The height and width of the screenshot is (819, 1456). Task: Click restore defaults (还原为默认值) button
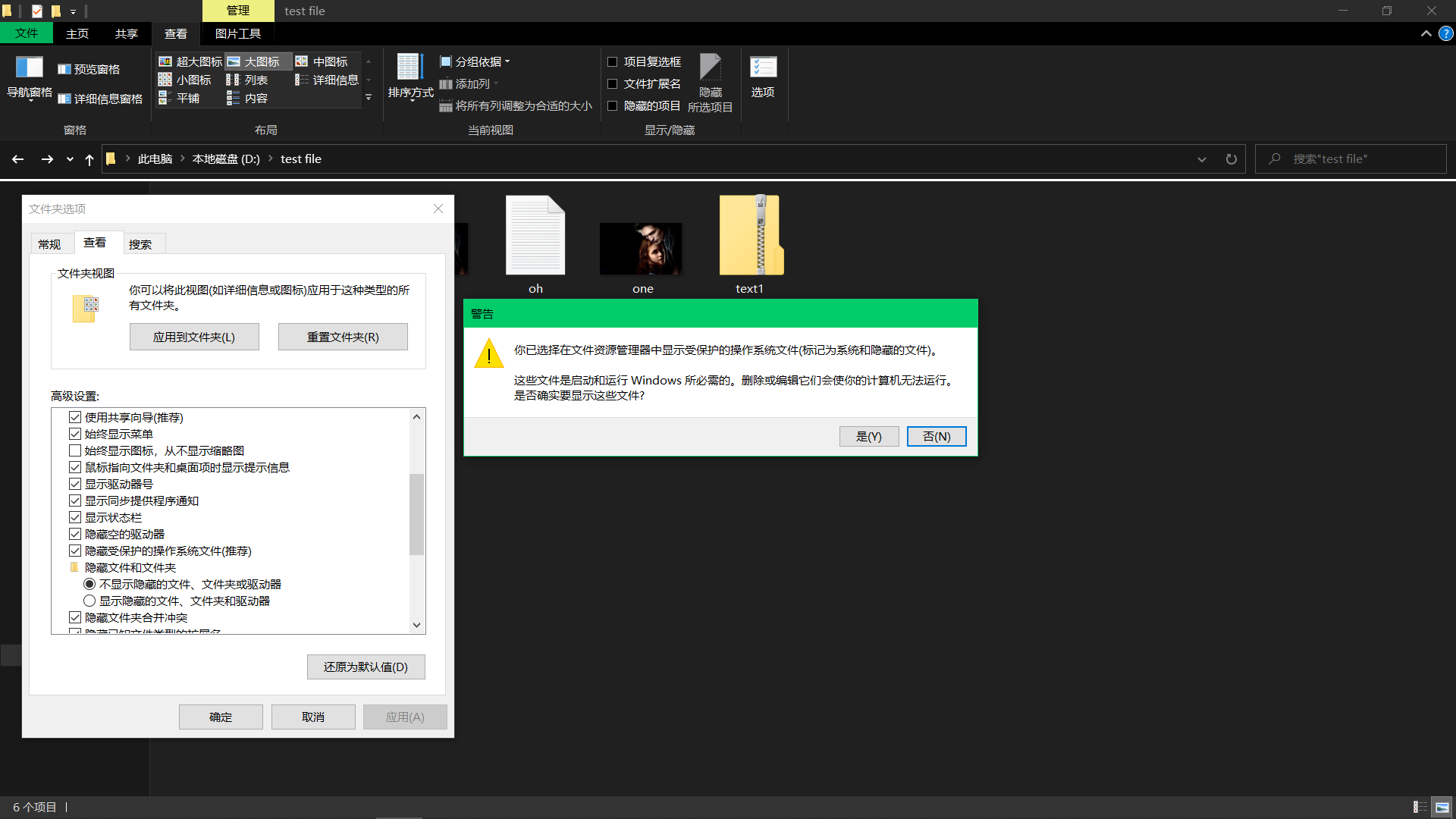366,667
